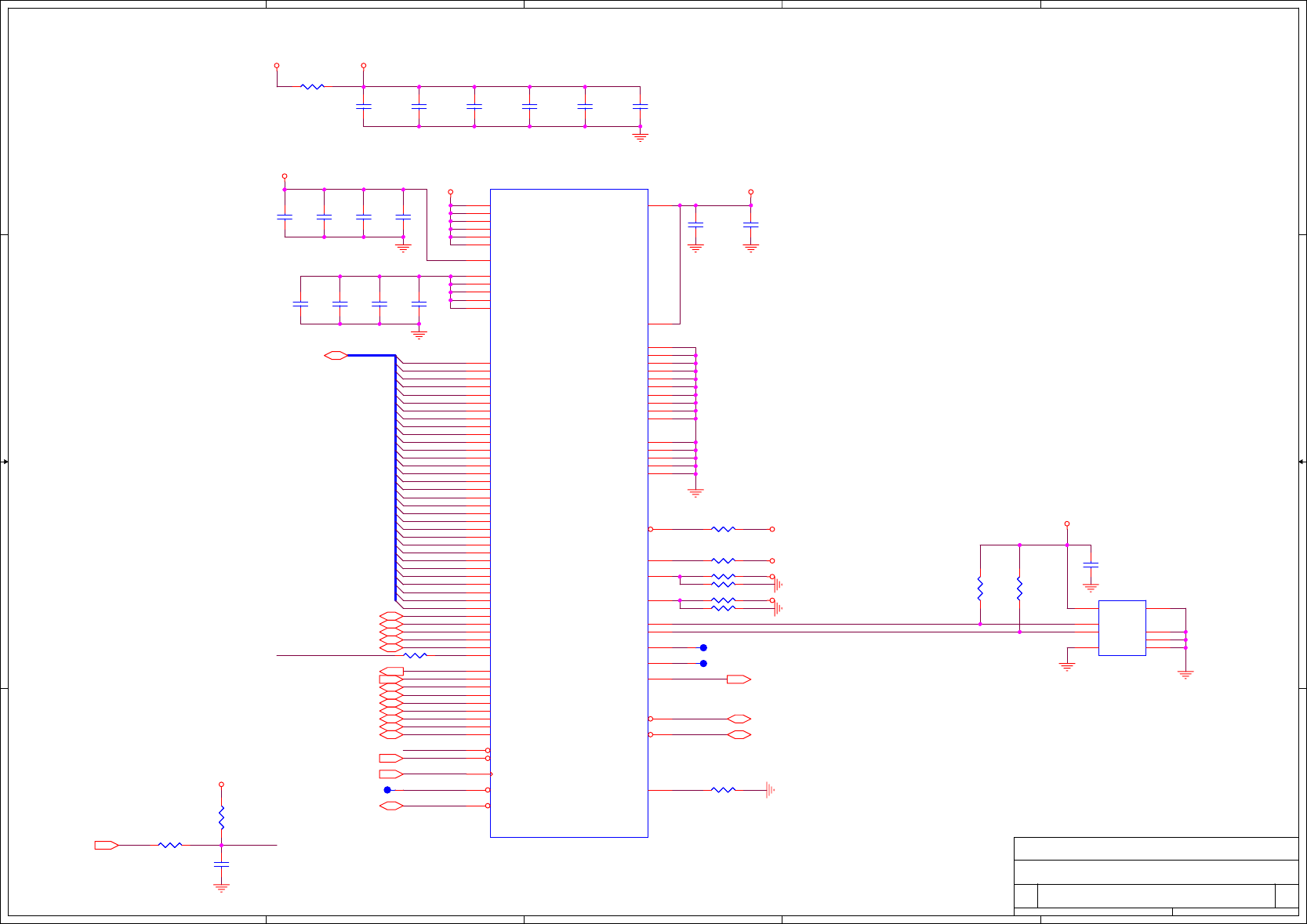Select decoupling capacitor above small right IC
Viewport: 1307px width, 924px height.
tap(1090, 563)
